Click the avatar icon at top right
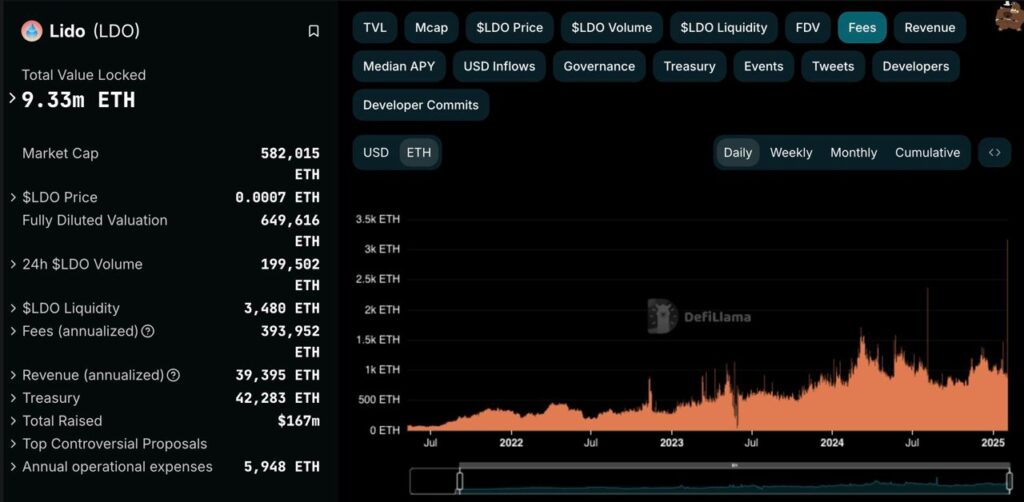The image size is (1024, 502). click(1009, 16)
